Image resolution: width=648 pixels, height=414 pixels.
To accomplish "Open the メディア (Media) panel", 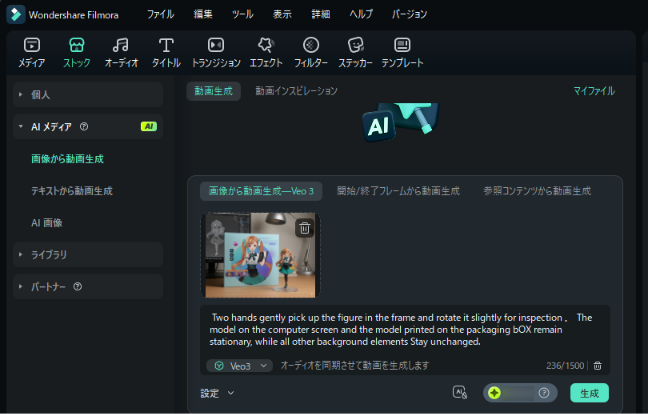I will click(x=32, y=52).
